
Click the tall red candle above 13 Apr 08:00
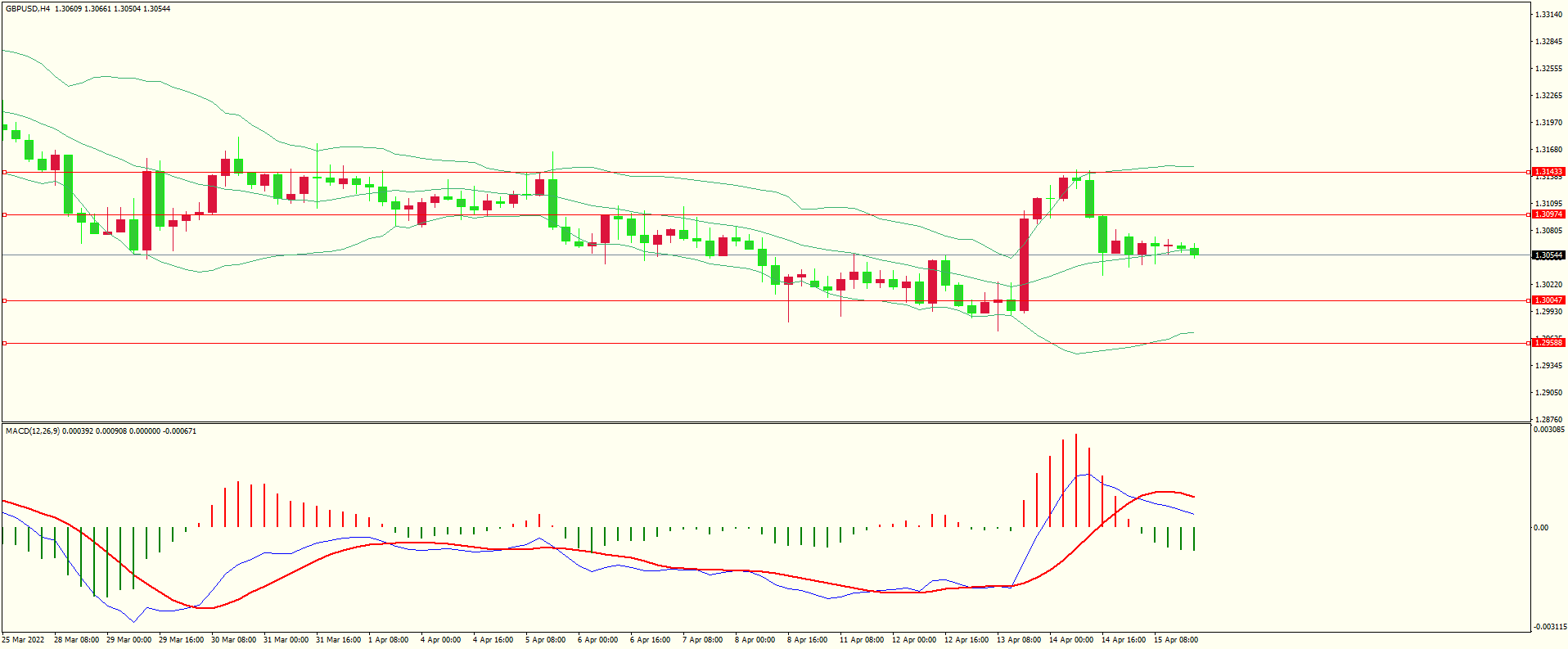(x=1025, y=264)
